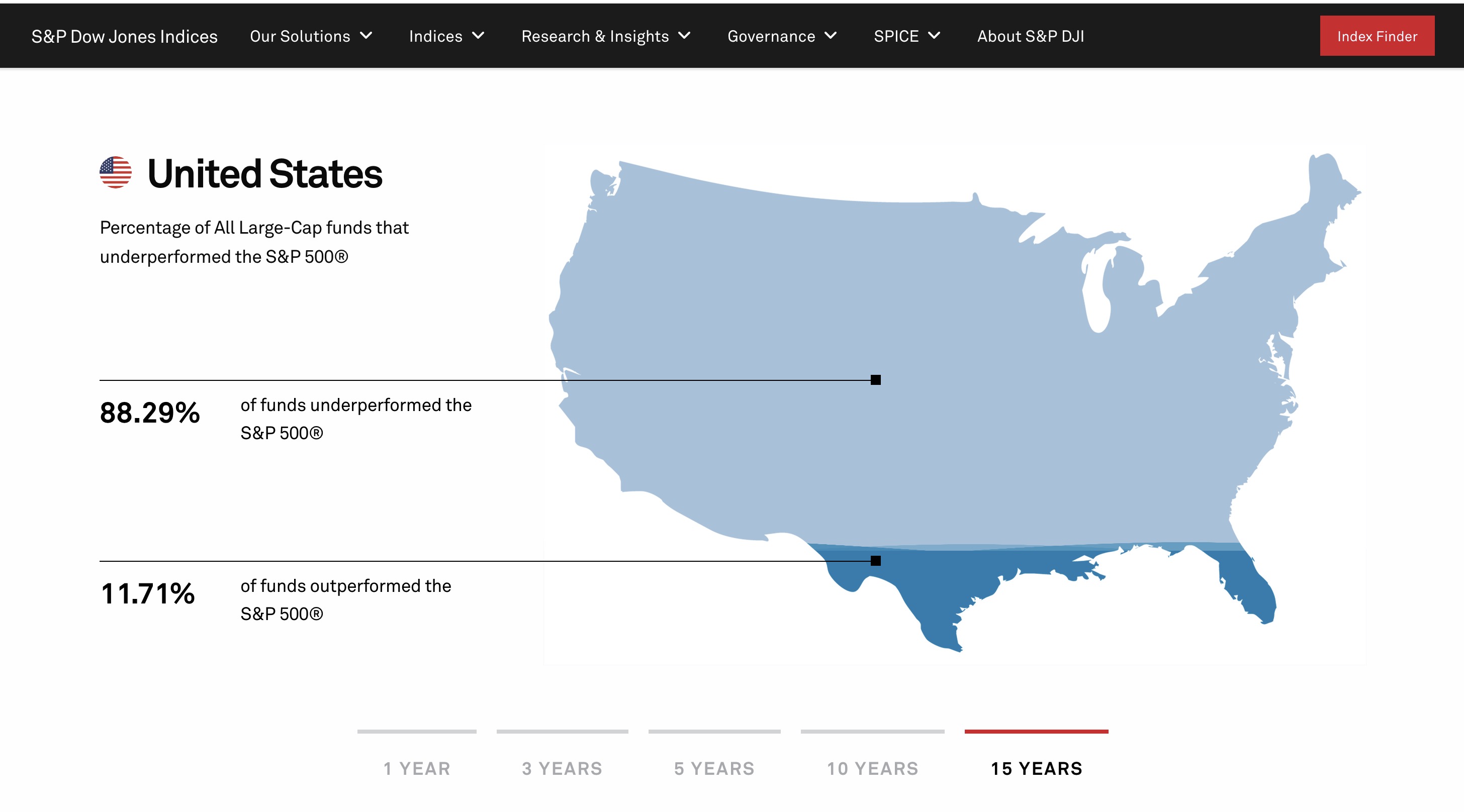The image size is (1464, 812).
Task: Select the 10 YEARS tab
Action: [872, 768]
